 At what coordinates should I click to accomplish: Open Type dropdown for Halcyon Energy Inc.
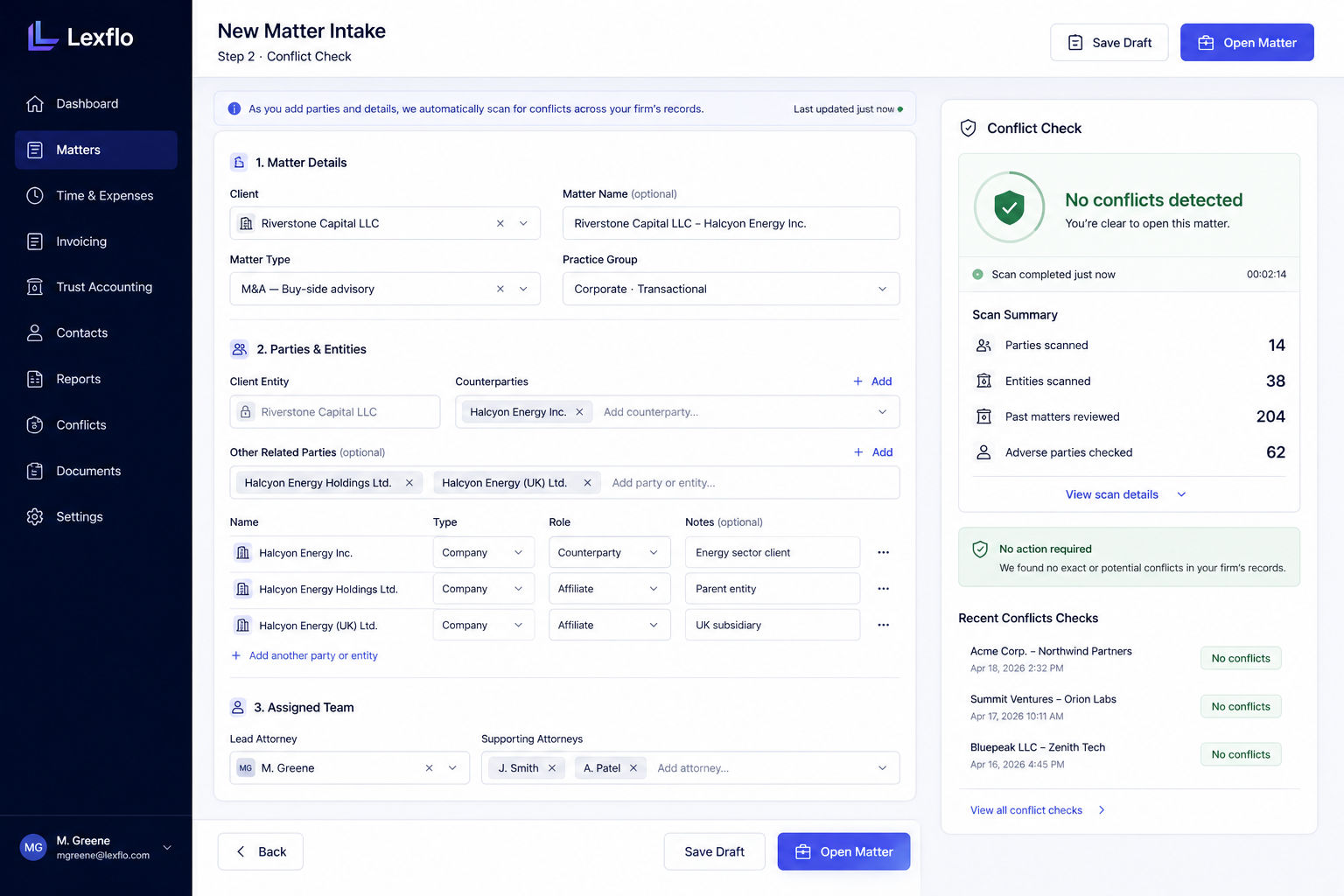pos(483,553)
